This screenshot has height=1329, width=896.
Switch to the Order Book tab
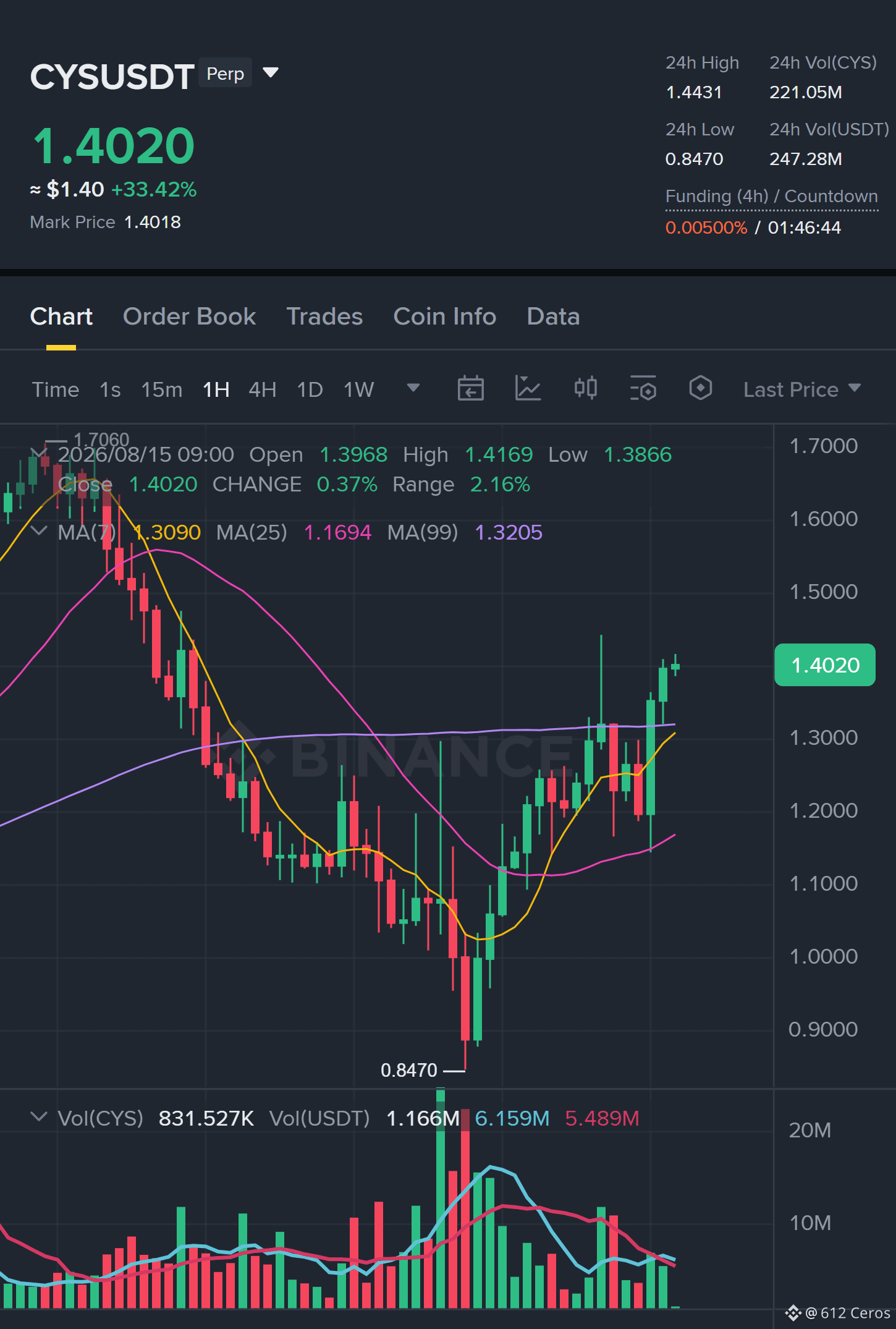[x=189, y=316]
